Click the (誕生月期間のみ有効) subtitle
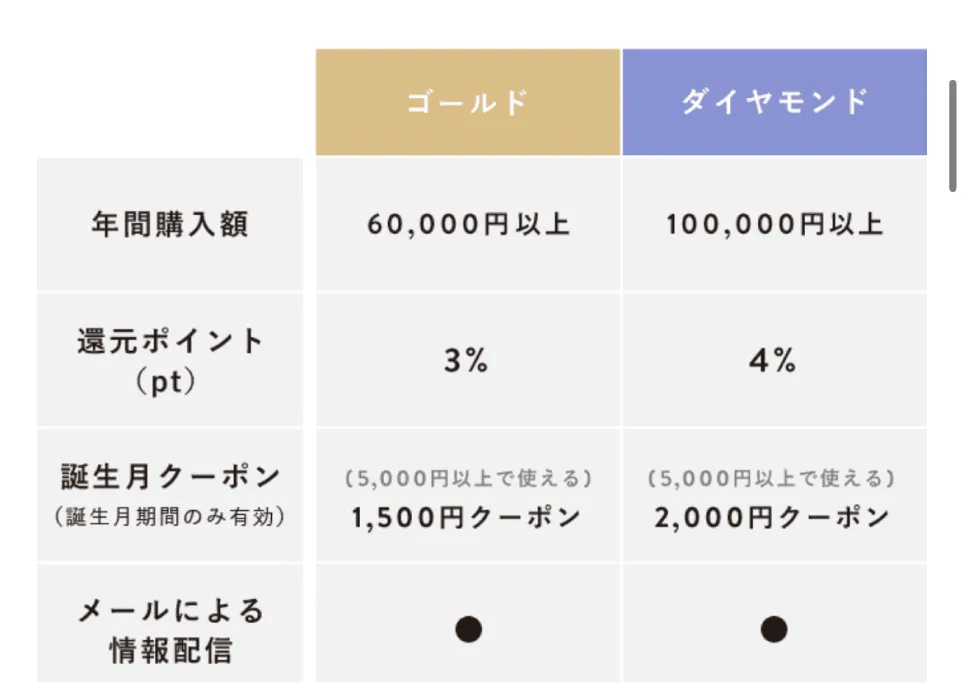The height and width of the screenshot is (683, 964). [170, 517]
